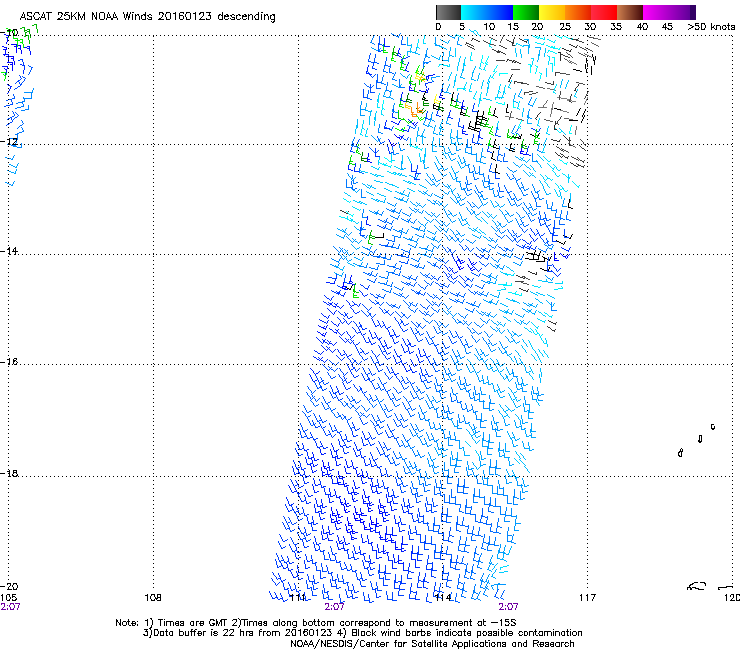740x650 pixels.
Task: Click the red 30-35 knots color band
Action: 604,12
